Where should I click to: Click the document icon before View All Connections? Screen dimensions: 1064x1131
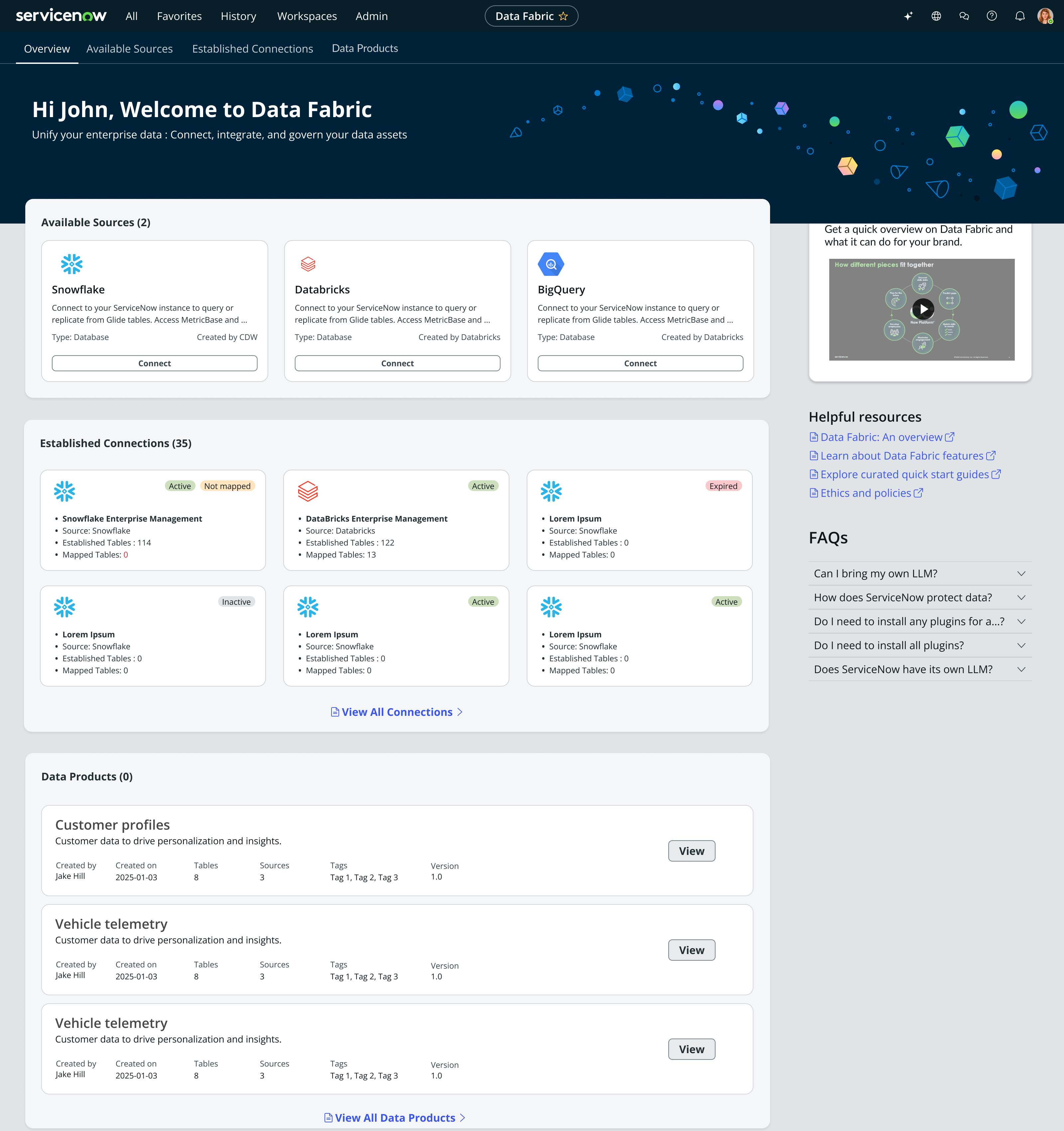[335, 712]
